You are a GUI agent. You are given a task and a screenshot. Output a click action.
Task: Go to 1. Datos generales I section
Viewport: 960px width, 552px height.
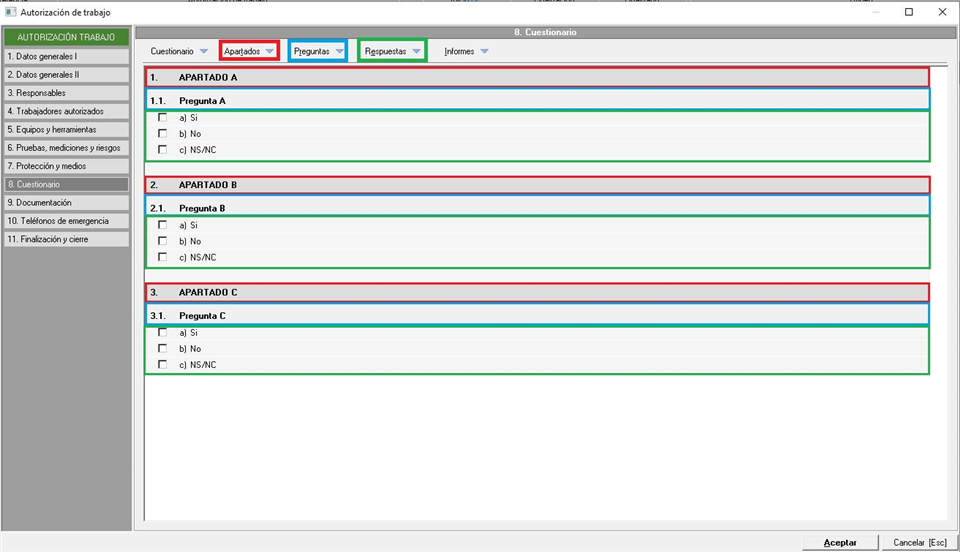(66, 57)
